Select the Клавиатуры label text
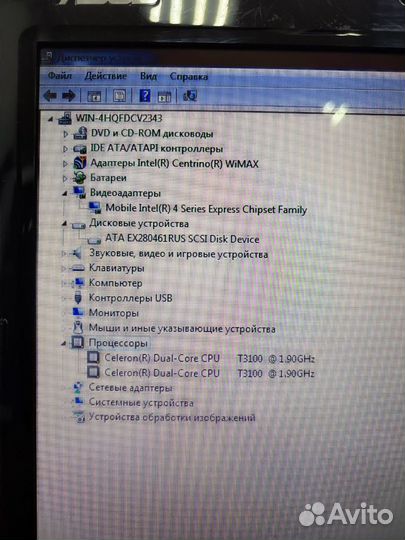The width and height of the screenshot is (405, 540). 116,268
